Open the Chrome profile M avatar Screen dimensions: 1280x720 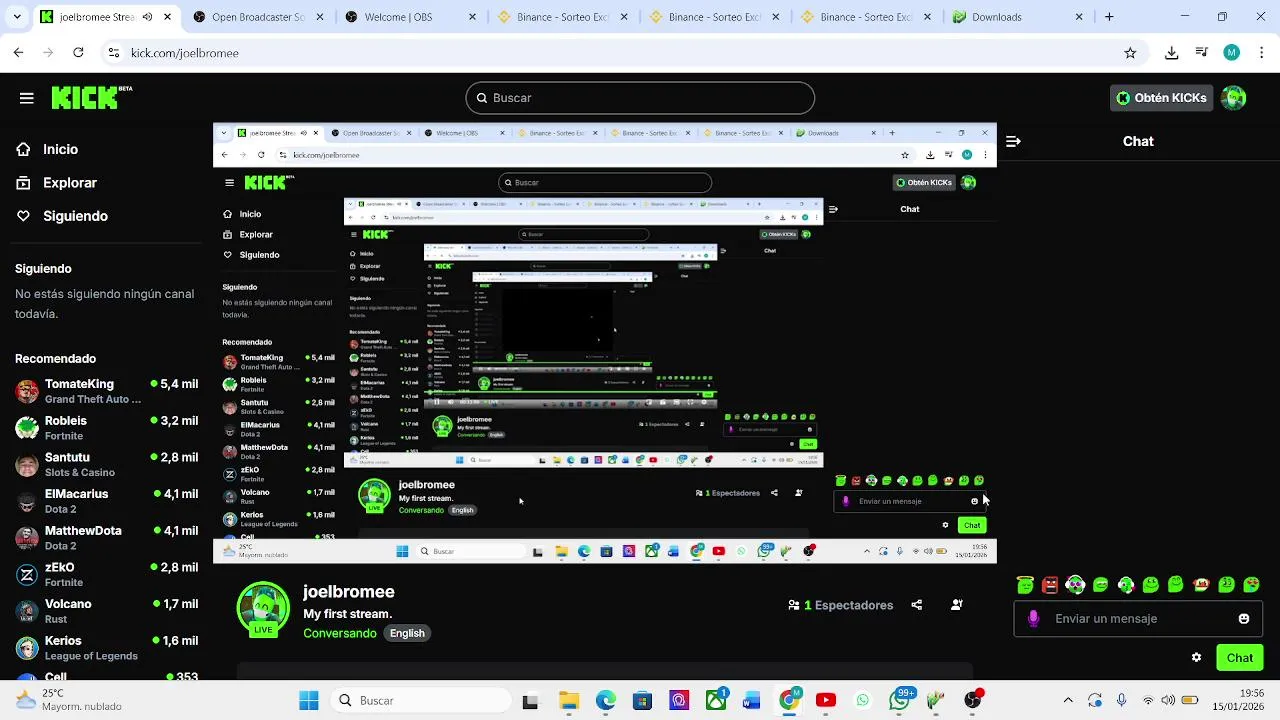pos(1232,53)
